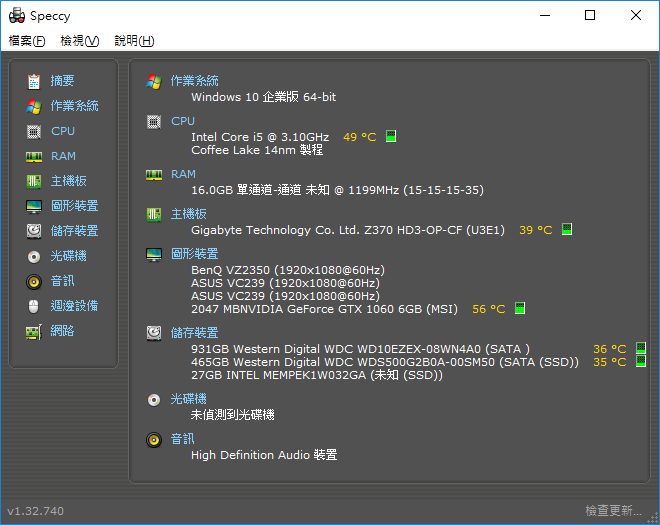Viewport: 660px width, 525px height.
Task: Click the High Definition Audio 裝置 text
Action: [264, 455]
